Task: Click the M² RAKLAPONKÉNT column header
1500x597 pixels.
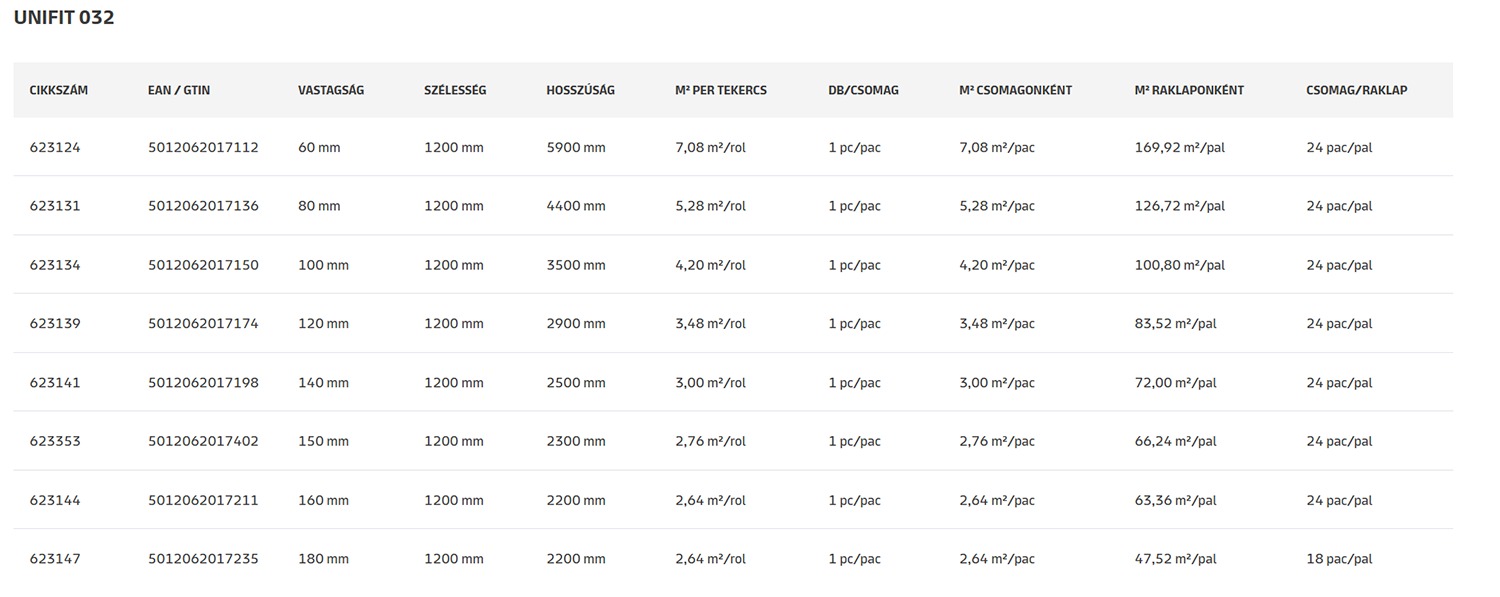Action: click(1189, 90)
